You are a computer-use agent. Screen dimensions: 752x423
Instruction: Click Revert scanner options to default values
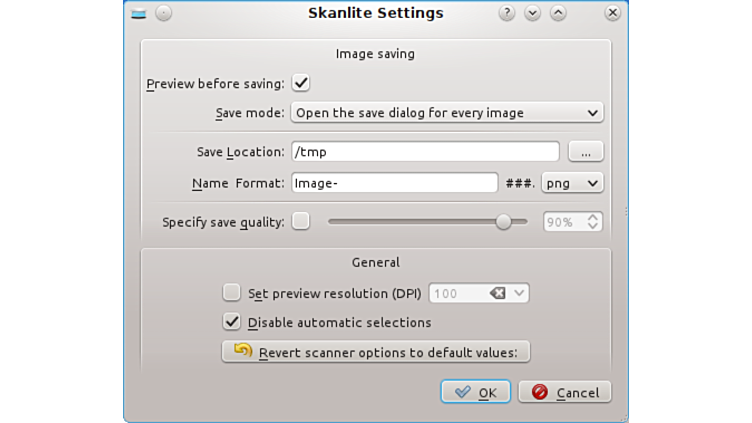coord(376,352)
